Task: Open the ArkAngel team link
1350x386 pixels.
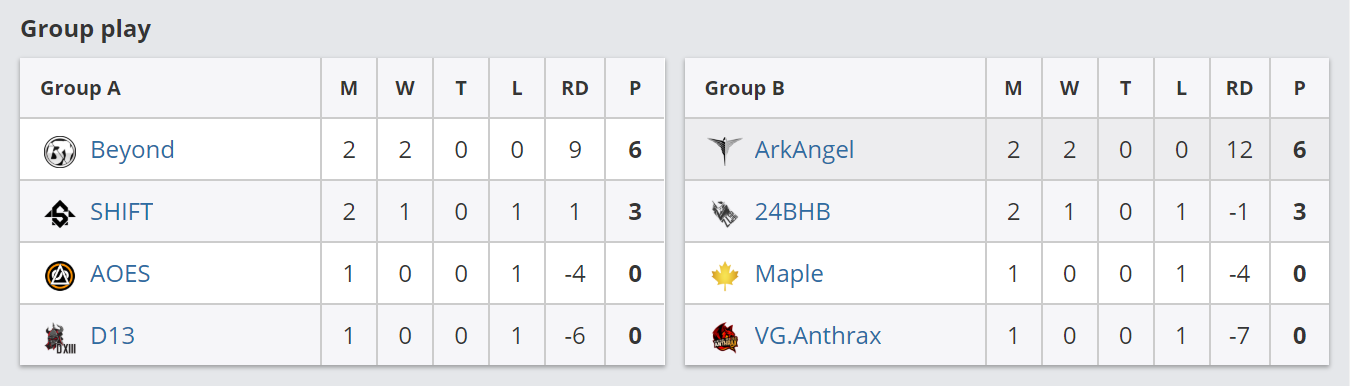Action: pyautogui.click(x=804, y=150)
